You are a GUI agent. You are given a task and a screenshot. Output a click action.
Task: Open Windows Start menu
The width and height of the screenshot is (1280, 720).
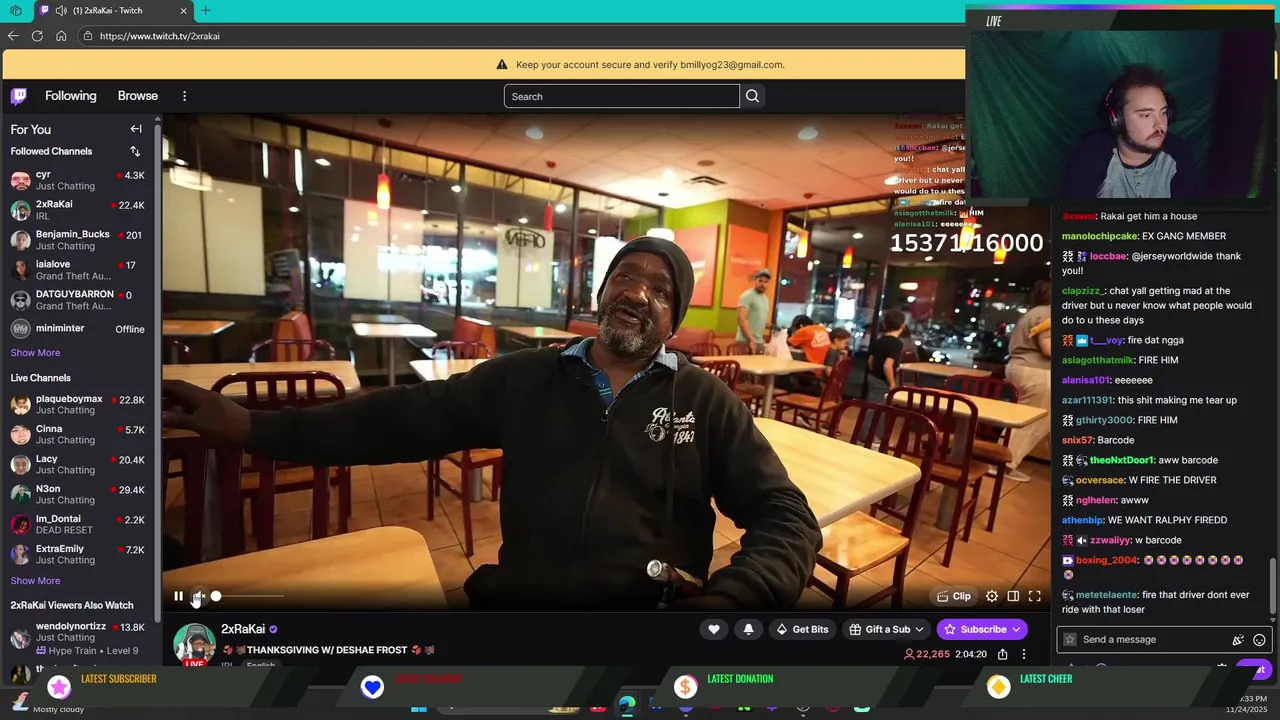pyautogui.click(x=419, y=708)
